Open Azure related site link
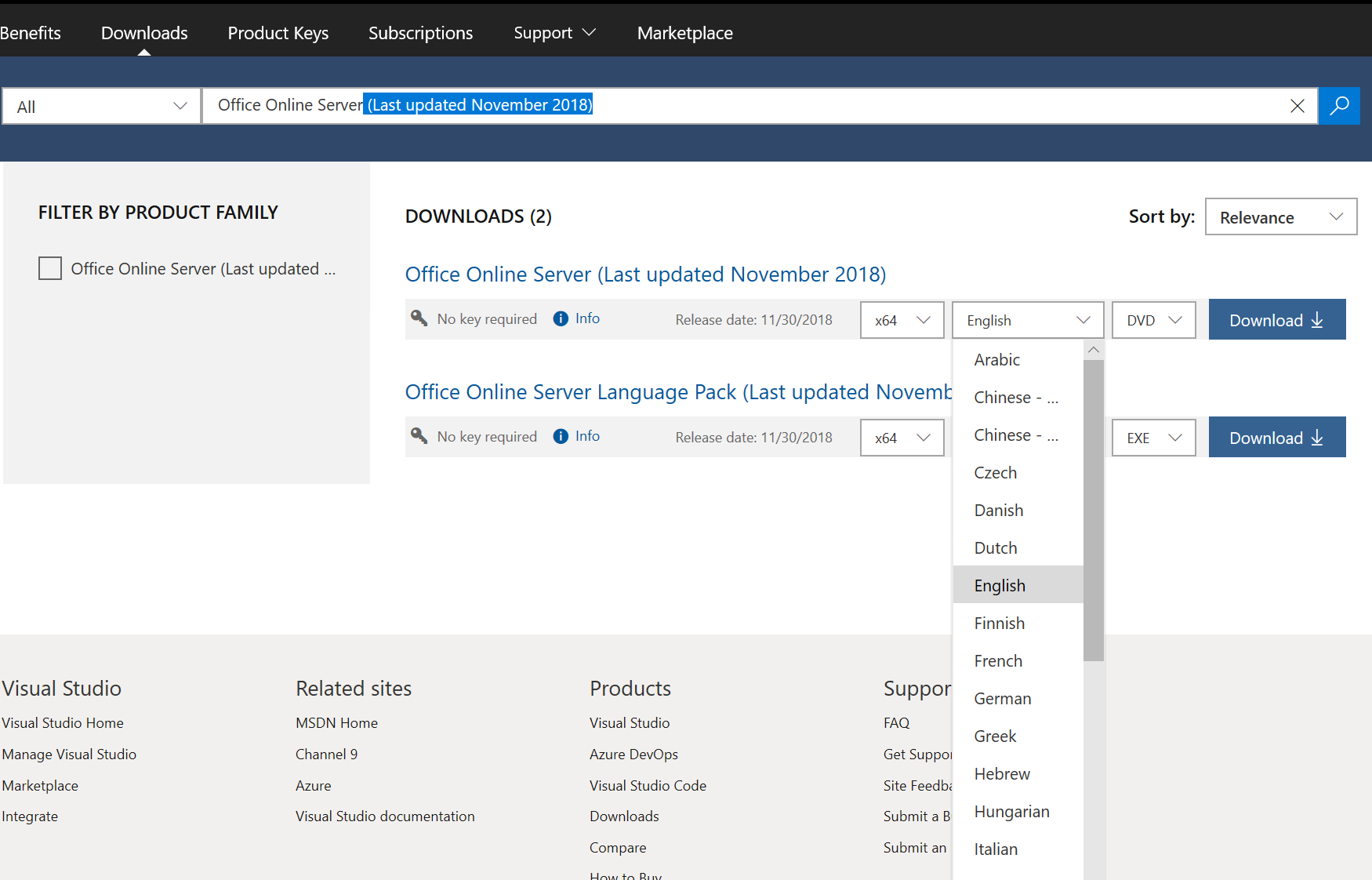 coord(313,785)
